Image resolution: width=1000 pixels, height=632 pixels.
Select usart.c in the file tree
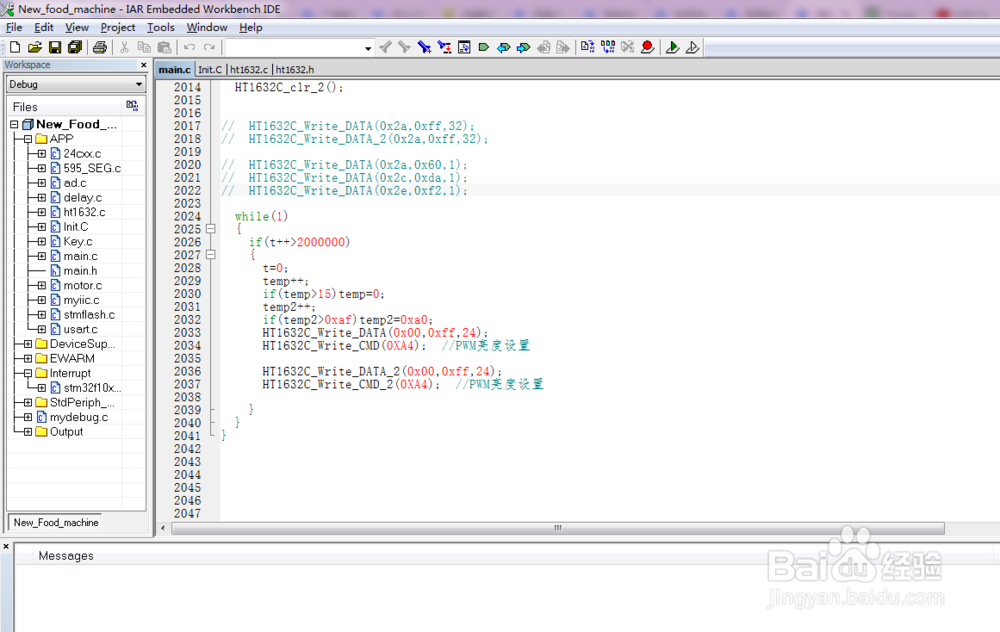tap(80, 329)
